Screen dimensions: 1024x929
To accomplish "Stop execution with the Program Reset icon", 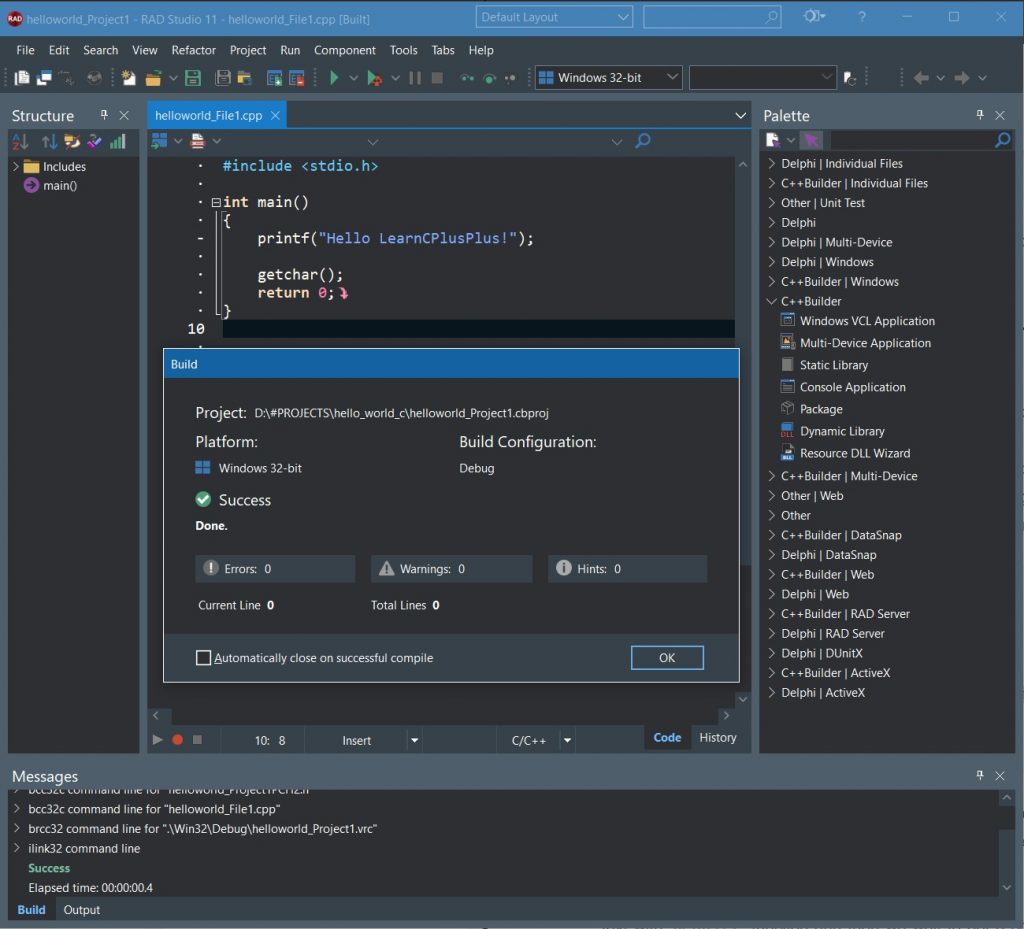I will click(437, 77).
